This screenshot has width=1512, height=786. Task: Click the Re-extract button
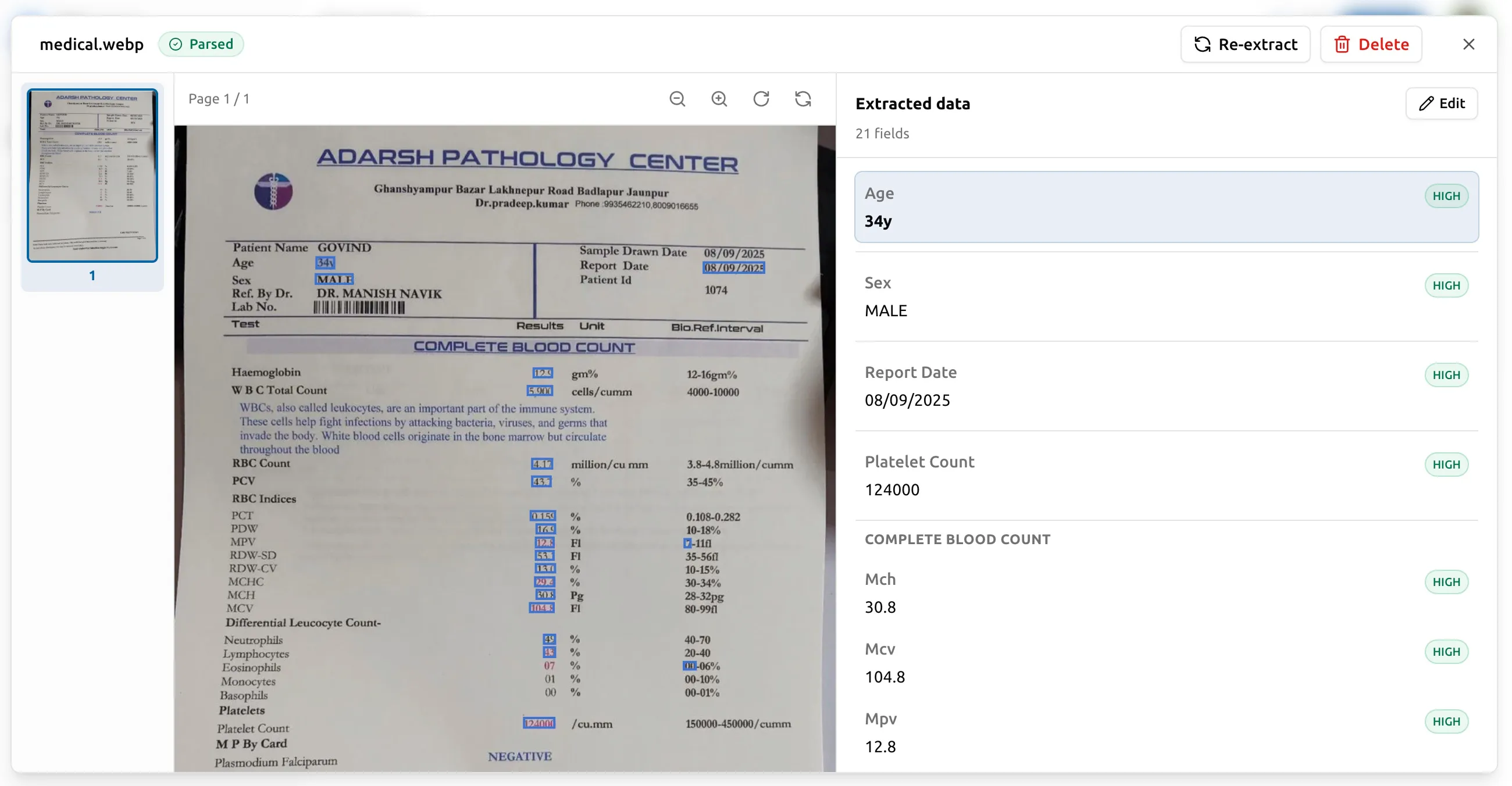[x=1246, y=44]
